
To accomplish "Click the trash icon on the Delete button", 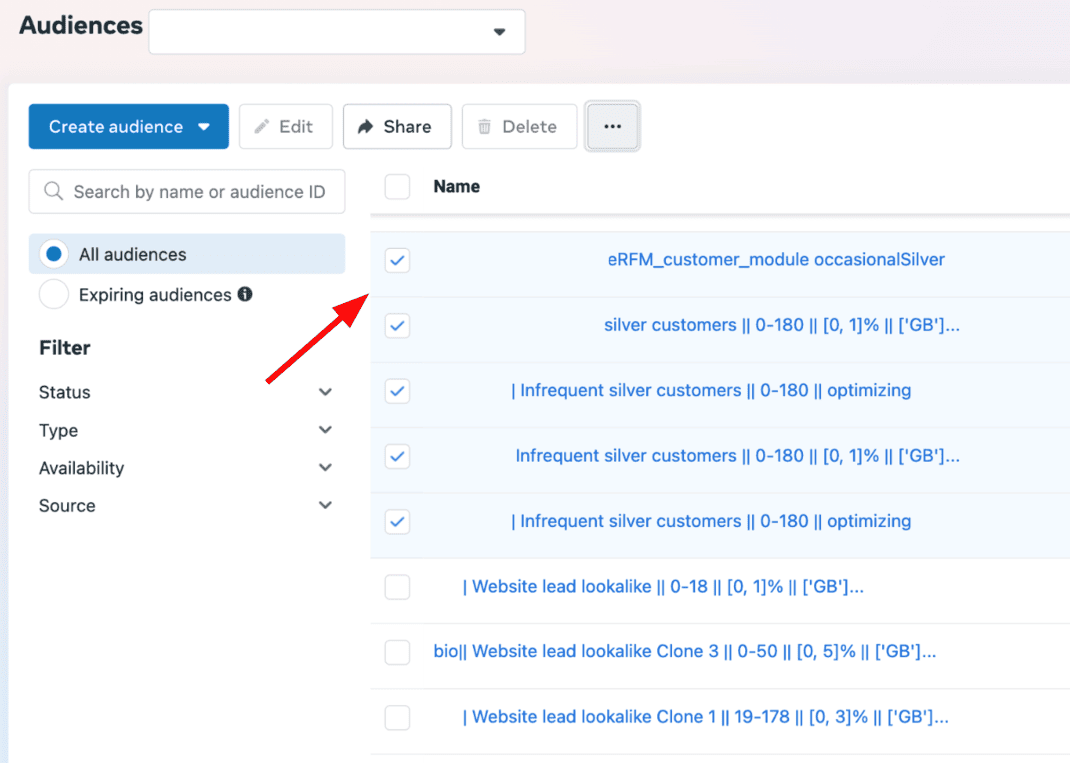I will point(485,126).
